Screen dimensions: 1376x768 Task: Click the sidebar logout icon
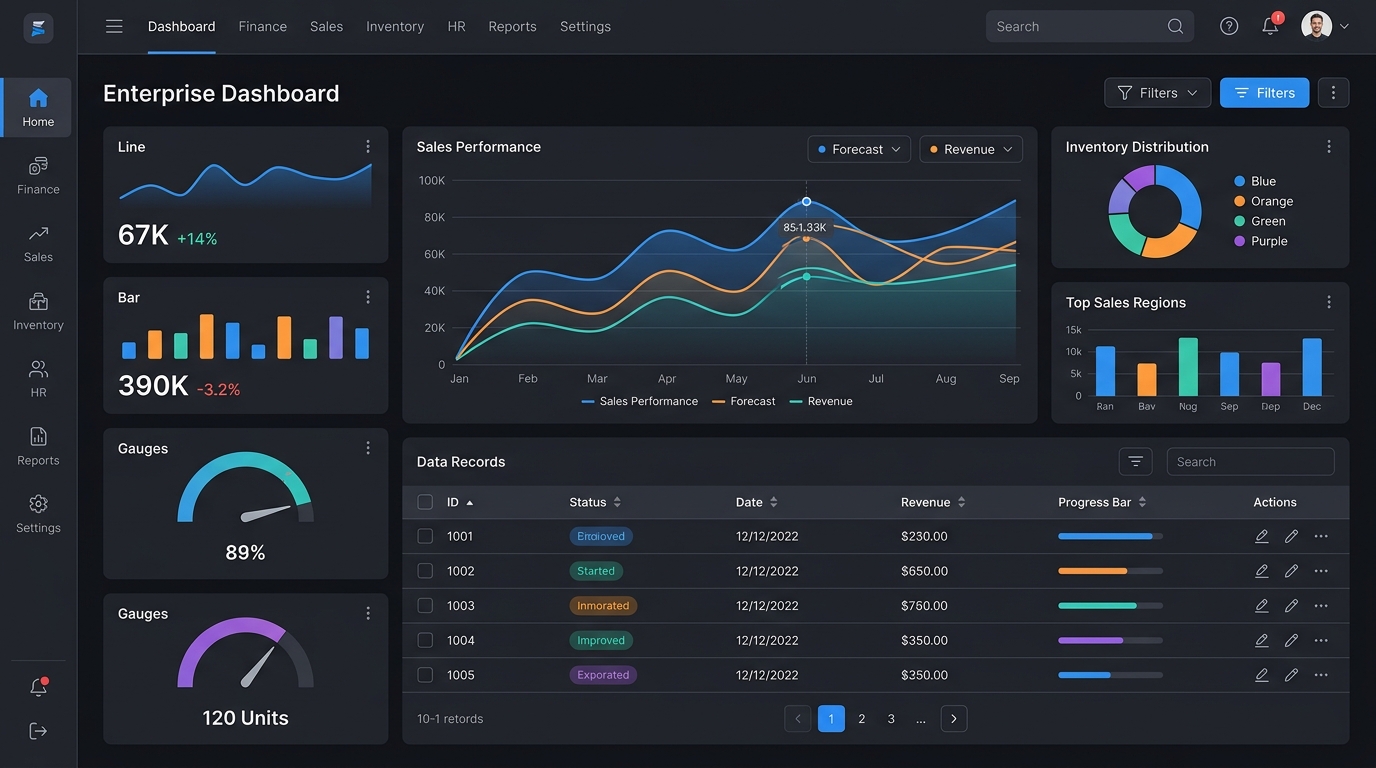(x=38, y=731)
